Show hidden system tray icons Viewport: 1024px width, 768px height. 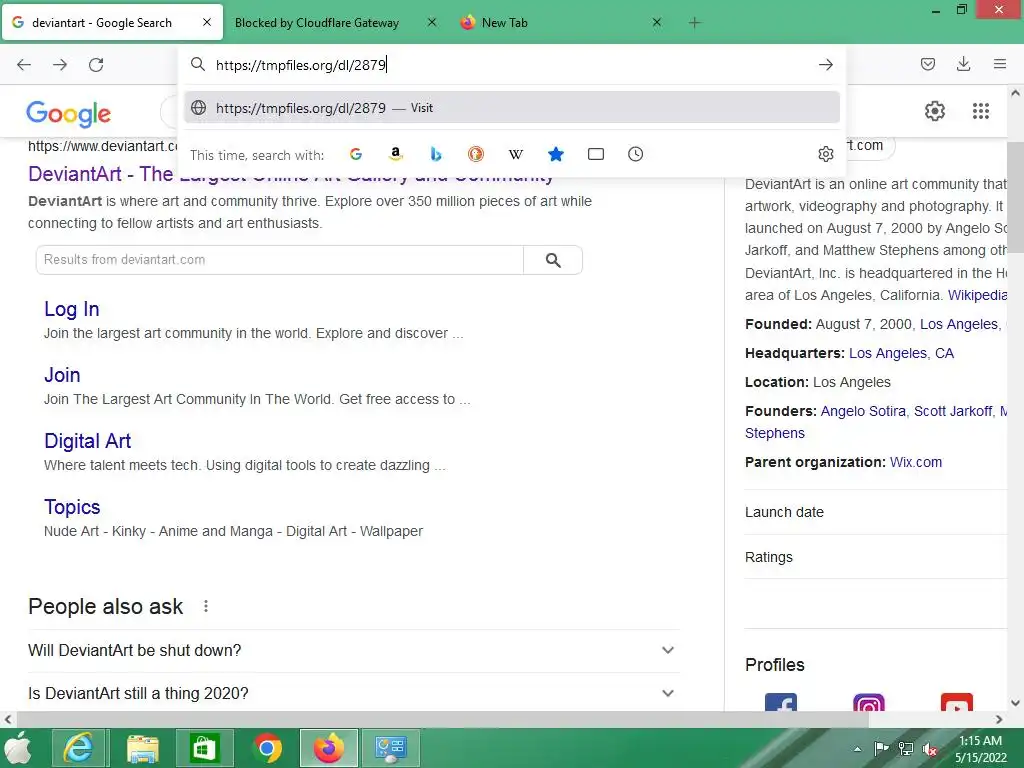pyautogui.click(x=857, y=749)
